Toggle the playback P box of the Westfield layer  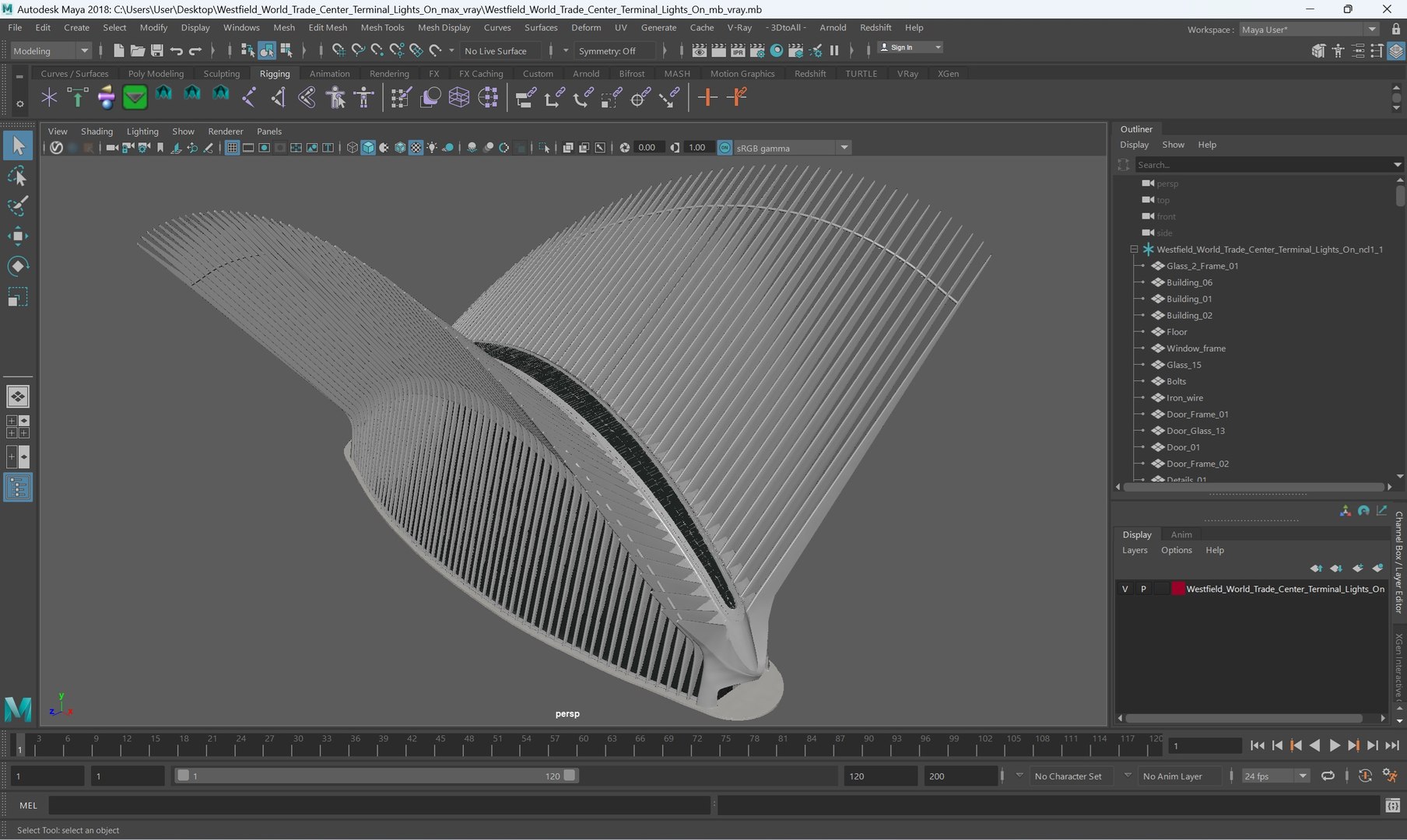pyautogui.click(x=1143, y=589)
